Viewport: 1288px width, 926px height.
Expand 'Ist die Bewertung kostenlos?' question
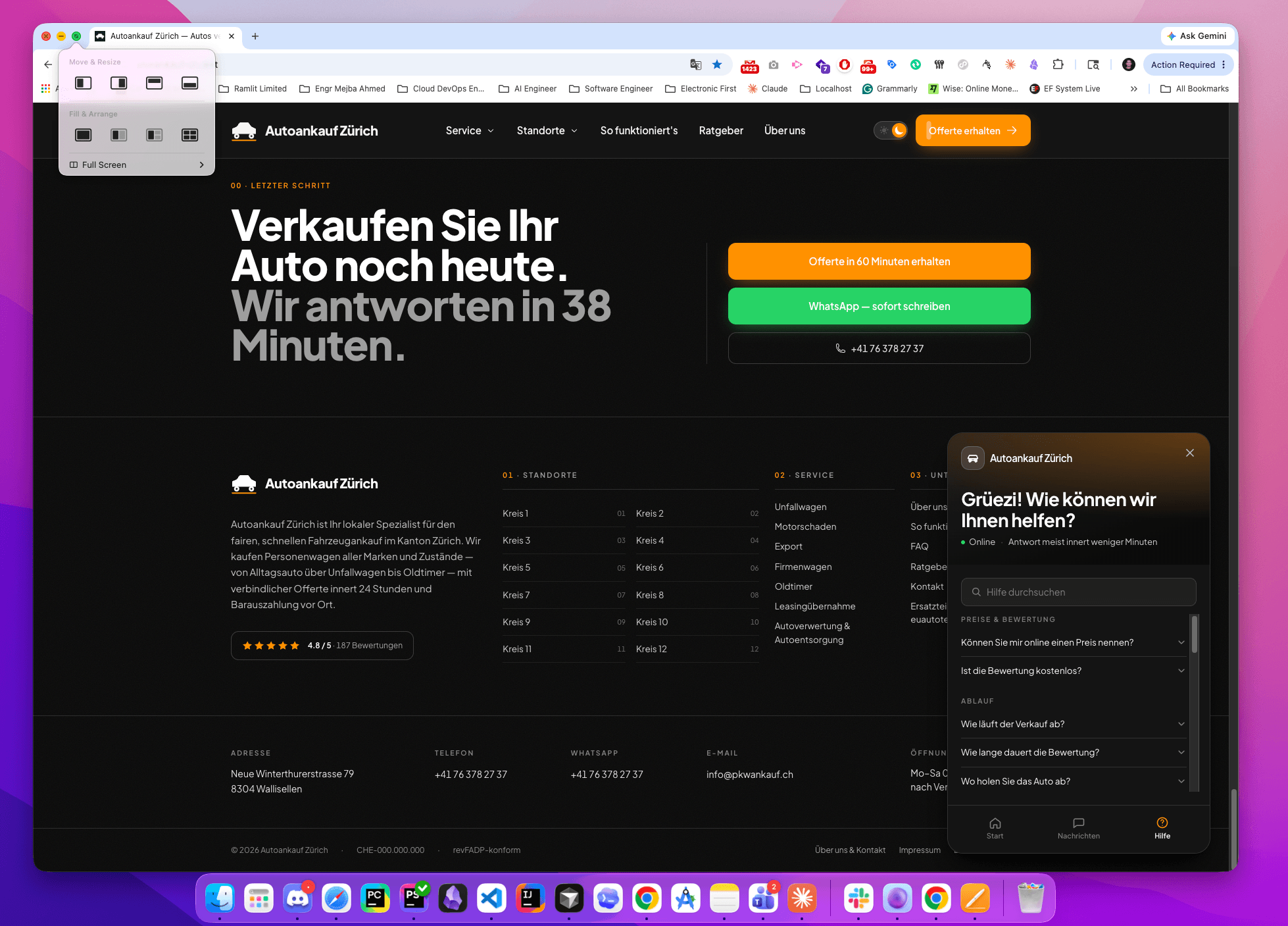pyautogui.click(x=1073, y=671)
